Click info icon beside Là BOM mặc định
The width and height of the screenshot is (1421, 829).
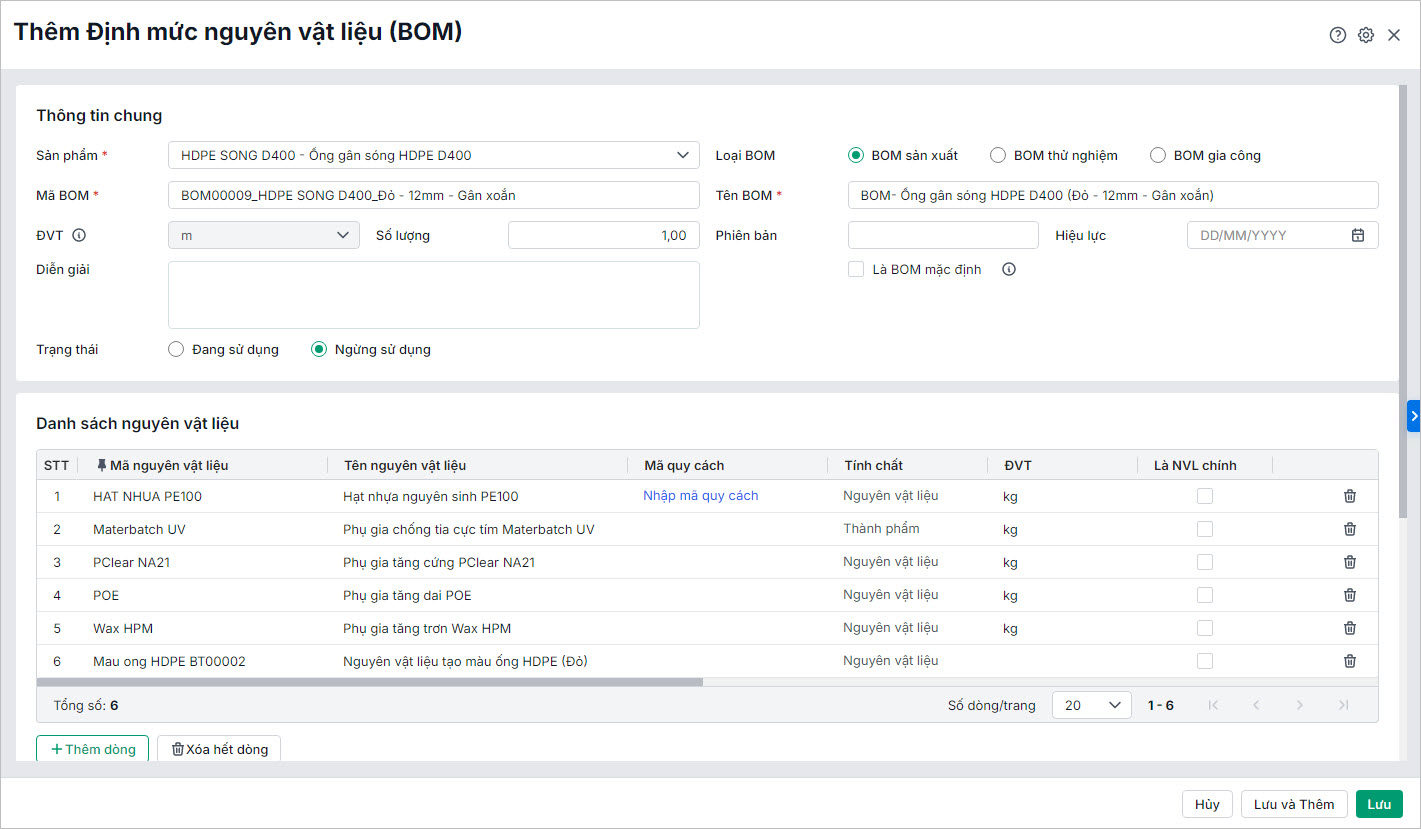coord(1008,269)
